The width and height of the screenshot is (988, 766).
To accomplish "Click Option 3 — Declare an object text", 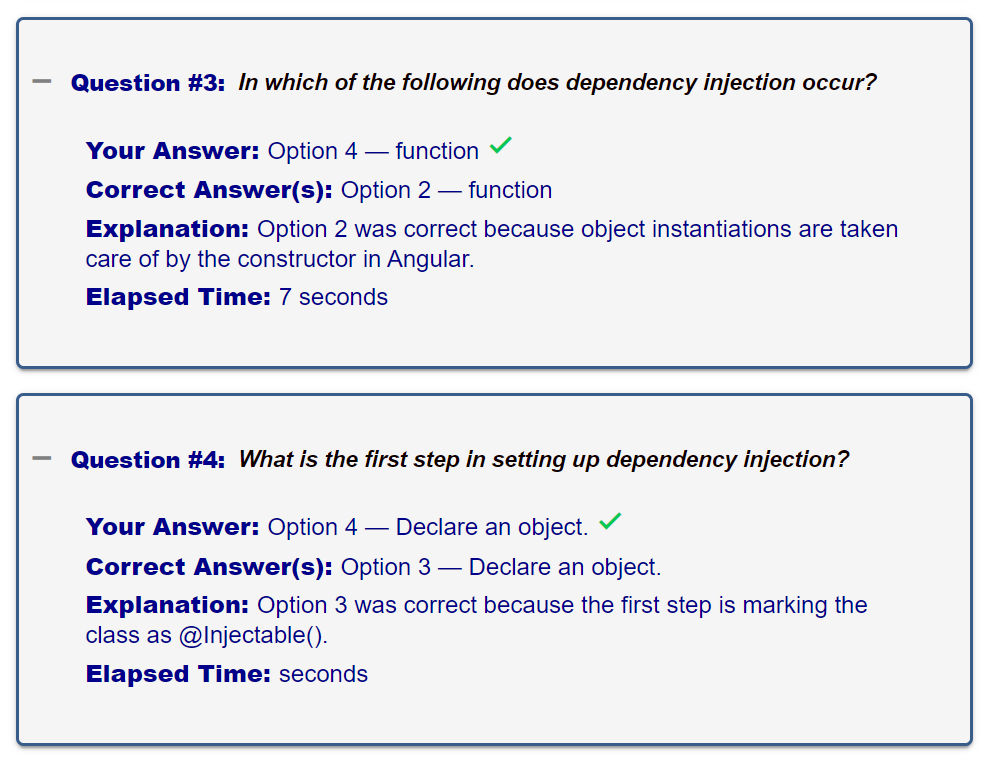I will (500, 567).
